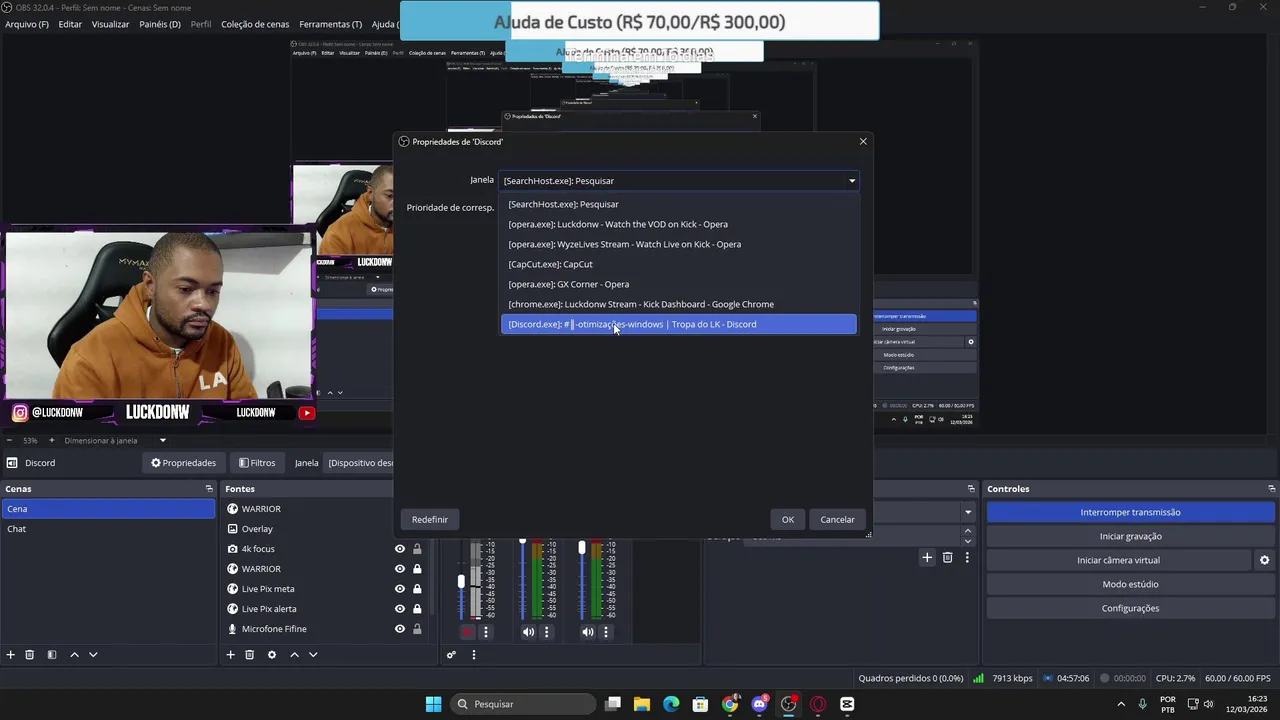Remove transition with trash icon
1280x720 pixels.
tap(948, 557)
